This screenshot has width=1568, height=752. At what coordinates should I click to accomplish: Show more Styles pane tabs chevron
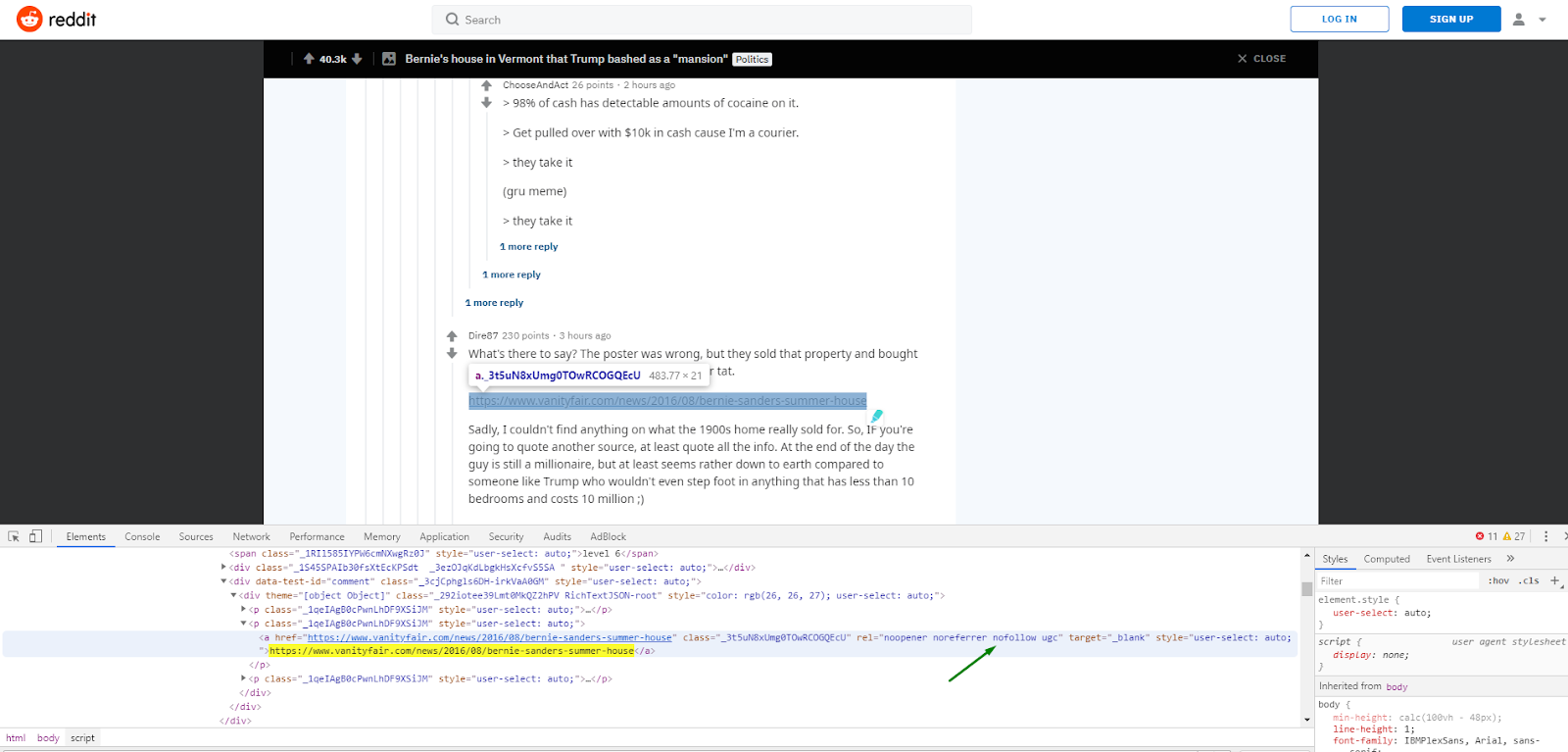click(x=1510, y=559)
